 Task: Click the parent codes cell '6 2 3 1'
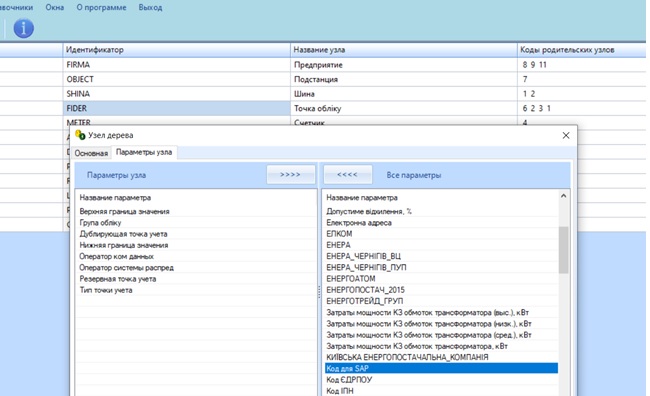[x=582, y=108]
